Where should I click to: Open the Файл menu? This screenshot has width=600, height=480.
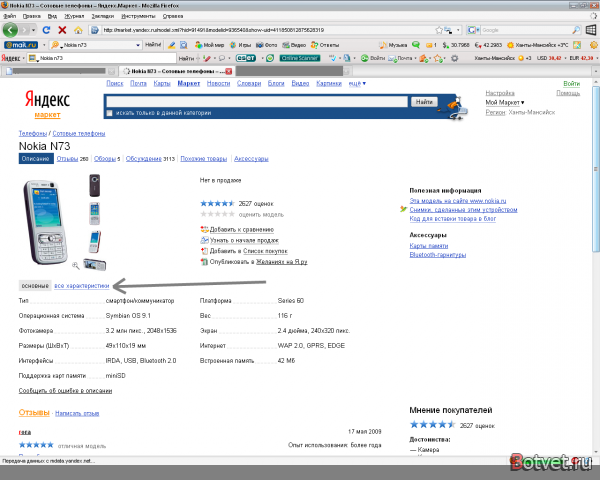(10, 16)
